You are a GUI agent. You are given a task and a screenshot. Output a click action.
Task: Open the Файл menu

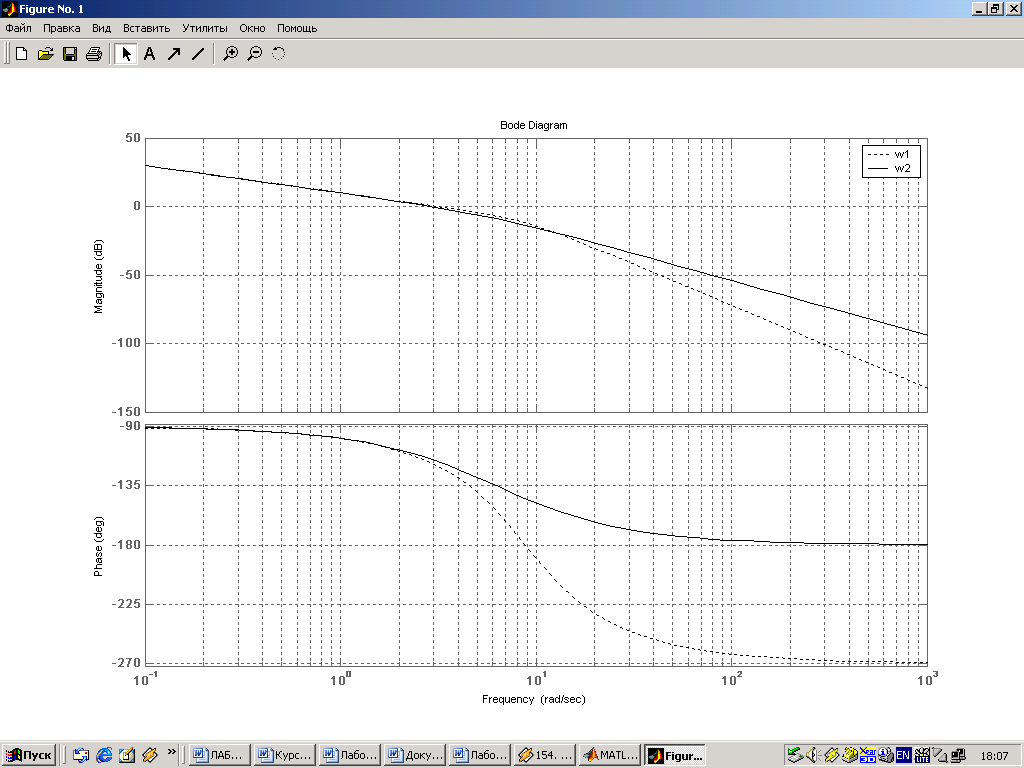click(x=18, y=28)
